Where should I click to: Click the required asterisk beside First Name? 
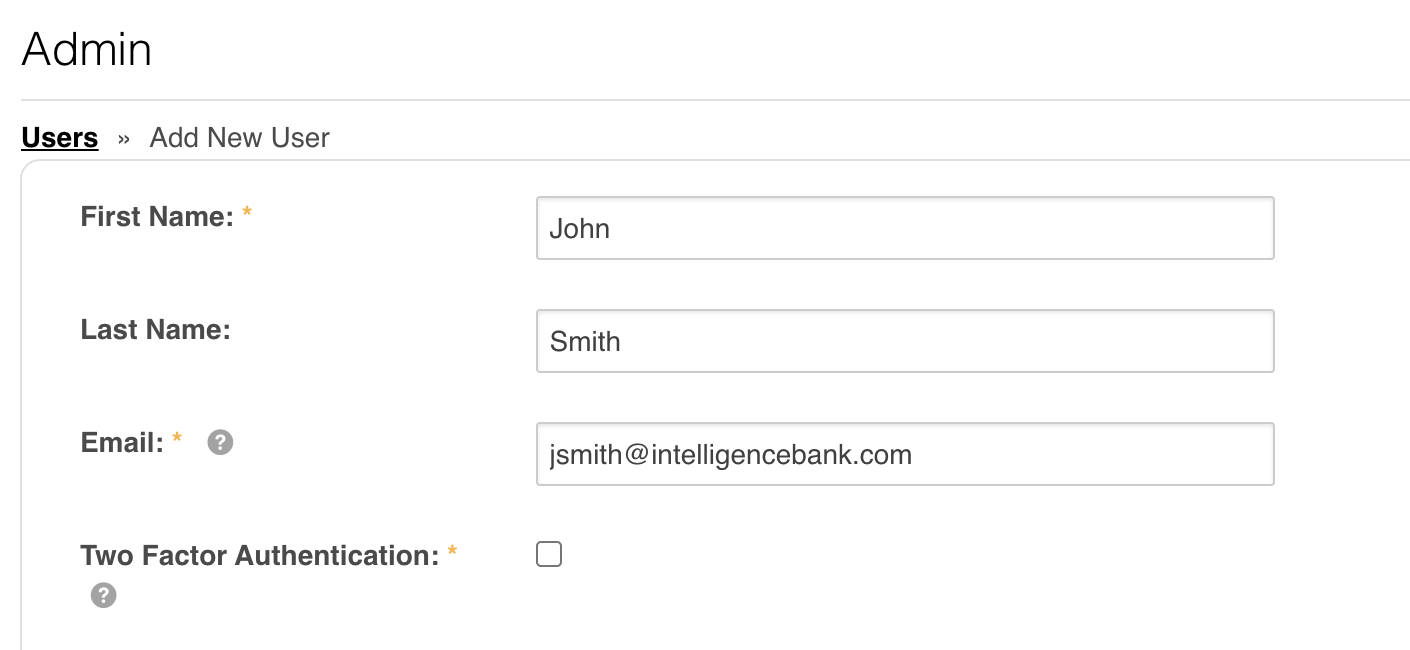(247, 213)
